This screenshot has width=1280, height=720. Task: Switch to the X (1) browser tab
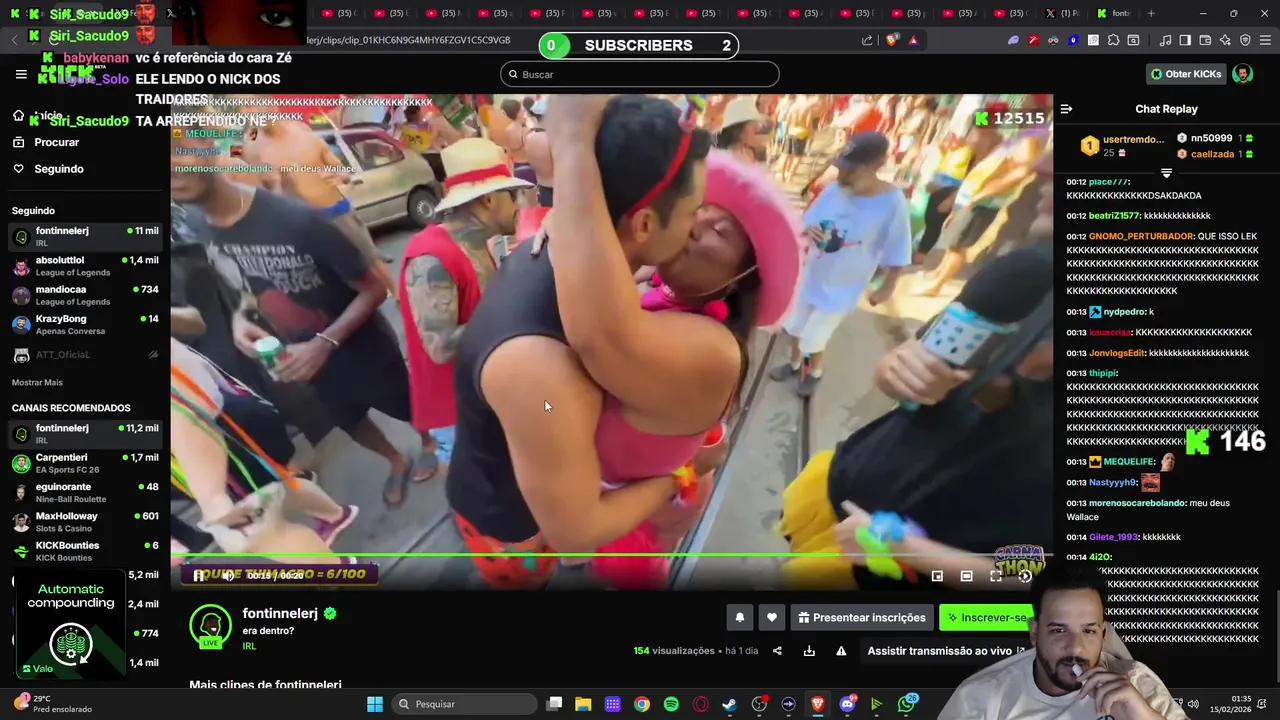point(1062,14)
